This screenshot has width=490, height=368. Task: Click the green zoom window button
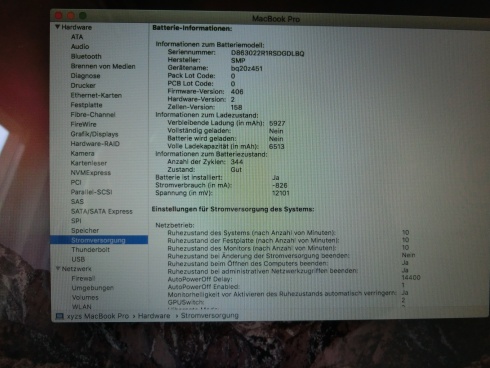click(x=83, y=15)
